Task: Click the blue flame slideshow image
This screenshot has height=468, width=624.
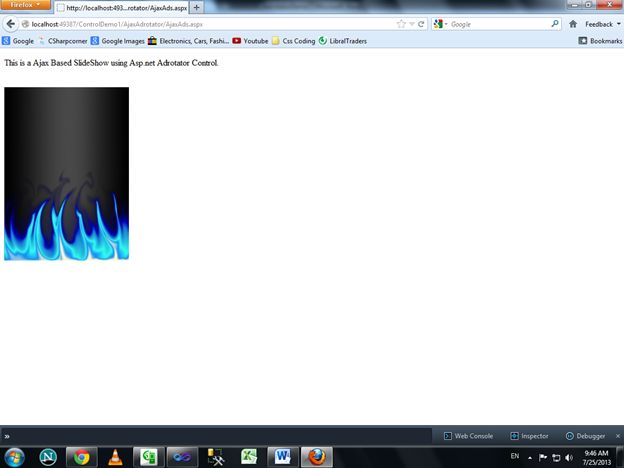Action: (x=66, y=174)
